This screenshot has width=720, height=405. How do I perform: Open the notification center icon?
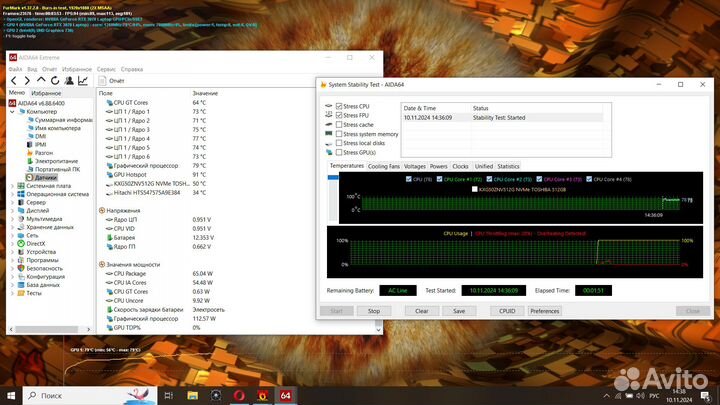[705, 396]
